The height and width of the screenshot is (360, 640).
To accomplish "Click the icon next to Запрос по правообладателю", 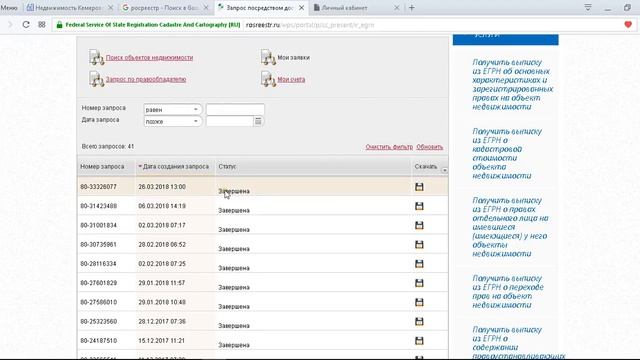I will pyautogui.click(x=96, y=79).
